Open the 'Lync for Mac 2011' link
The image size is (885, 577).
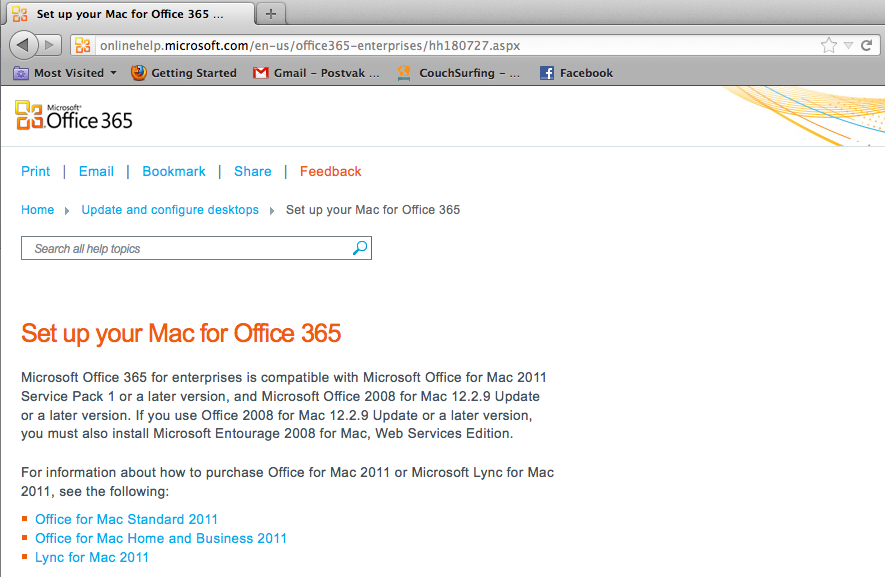pyautogui.click(x=92, y=557)
